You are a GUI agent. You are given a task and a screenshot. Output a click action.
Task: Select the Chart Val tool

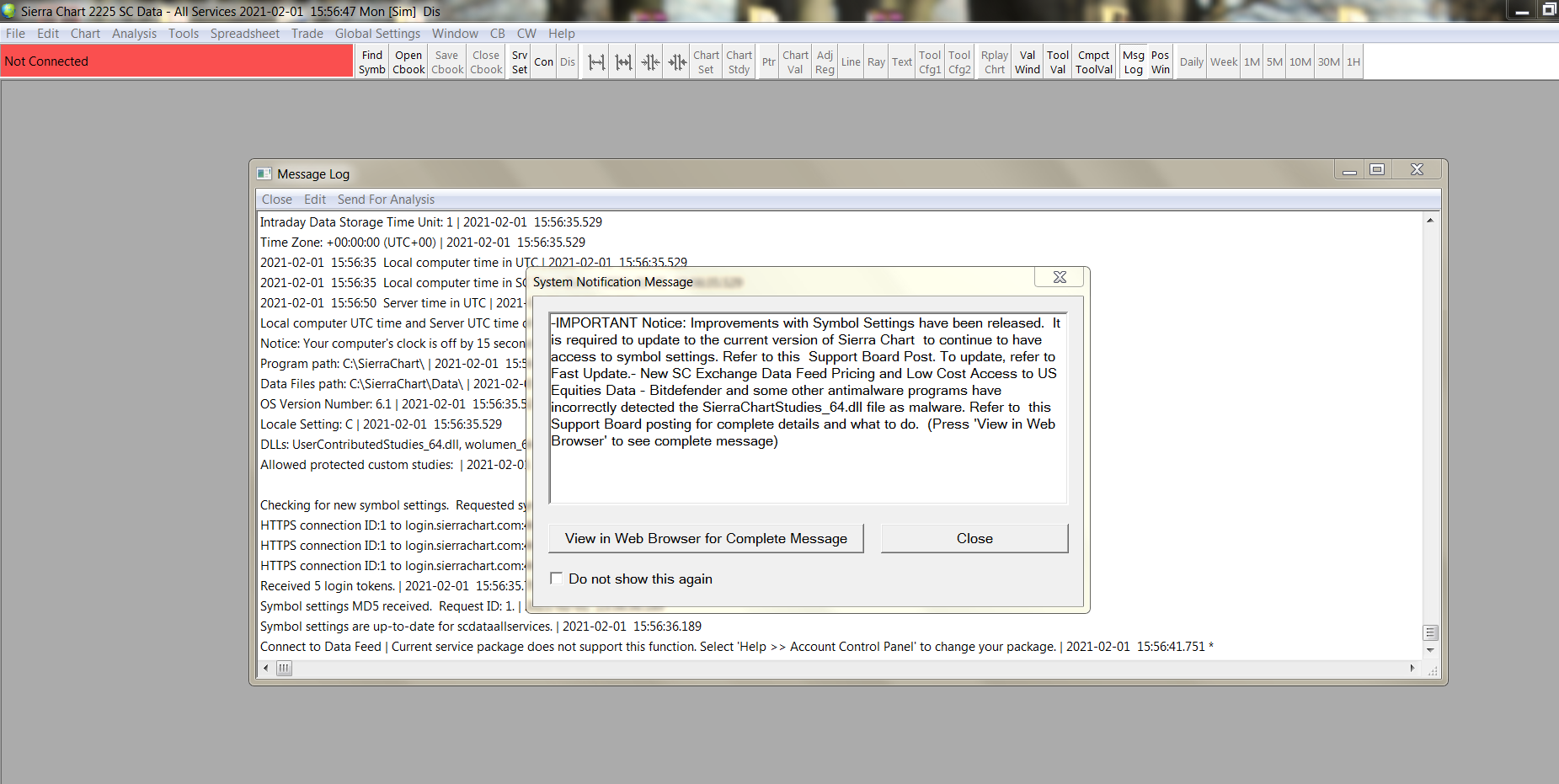coord(795,62)
